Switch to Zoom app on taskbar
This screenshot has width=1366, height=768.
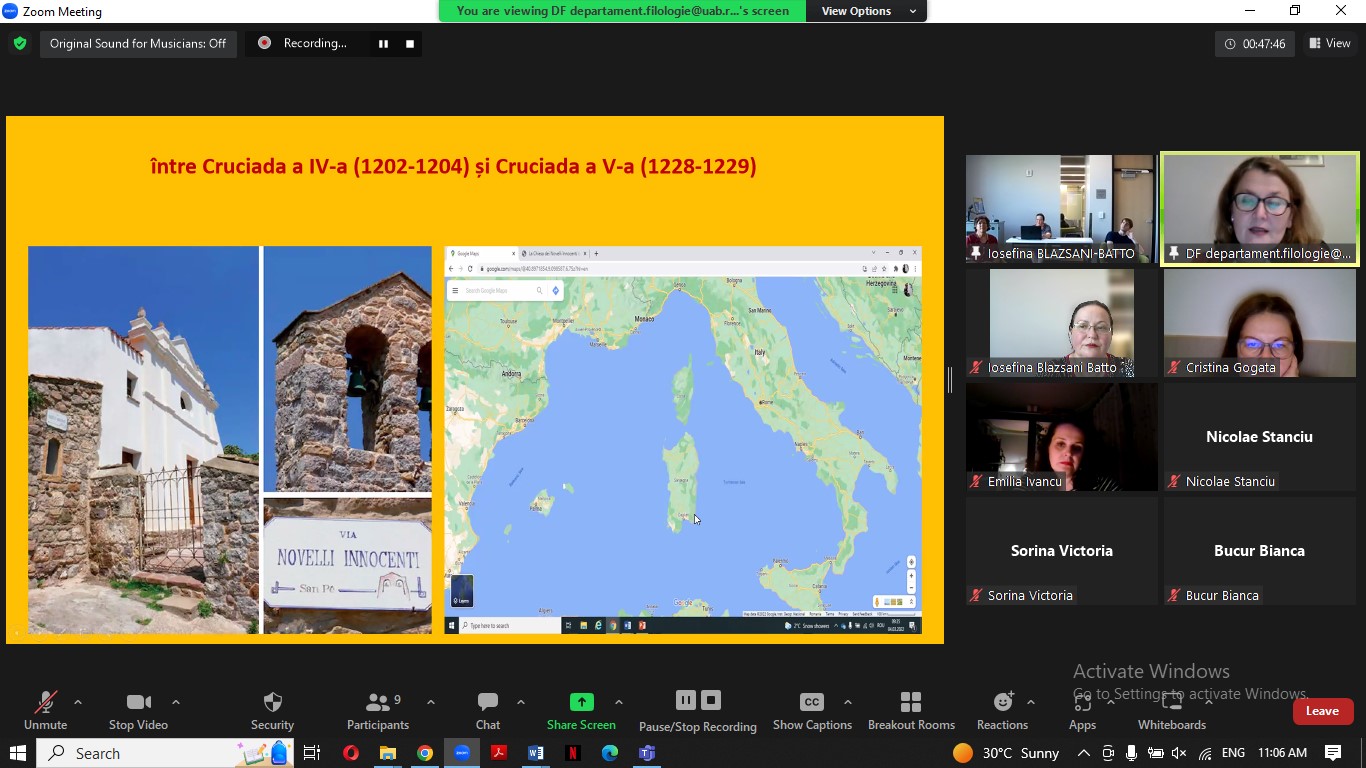462,753
